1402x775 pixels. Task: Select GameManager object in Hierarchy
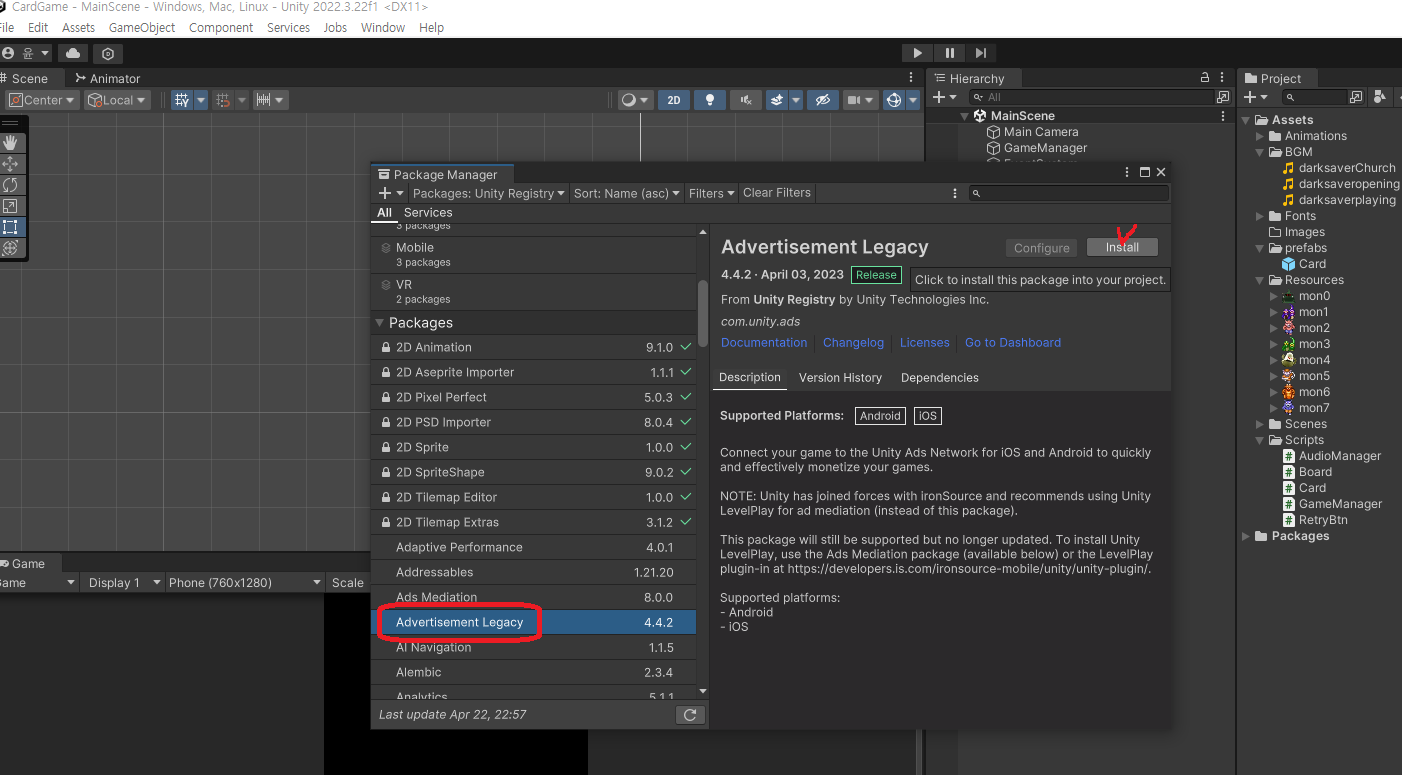pyautogui.click(x=1045, y=148)
